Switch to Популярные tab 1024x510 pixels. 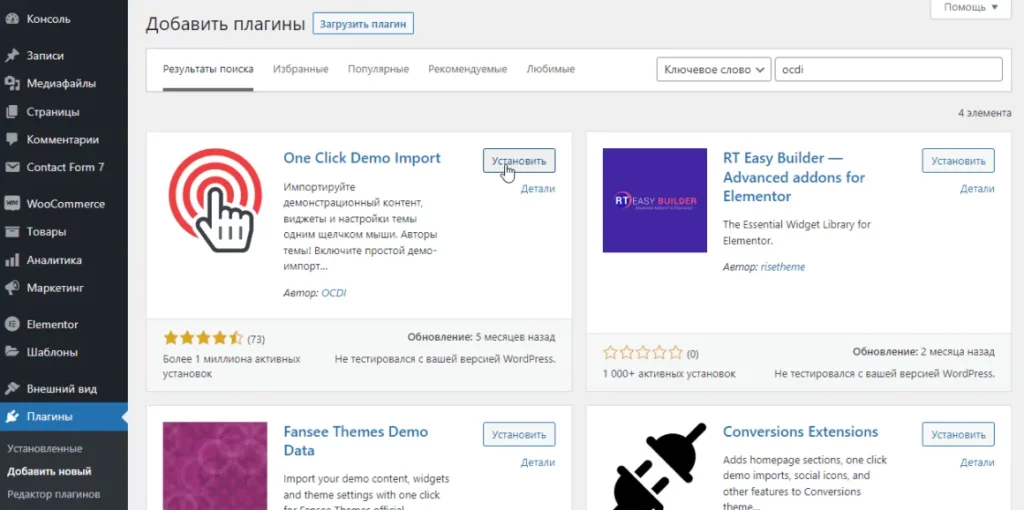point(378,69)
